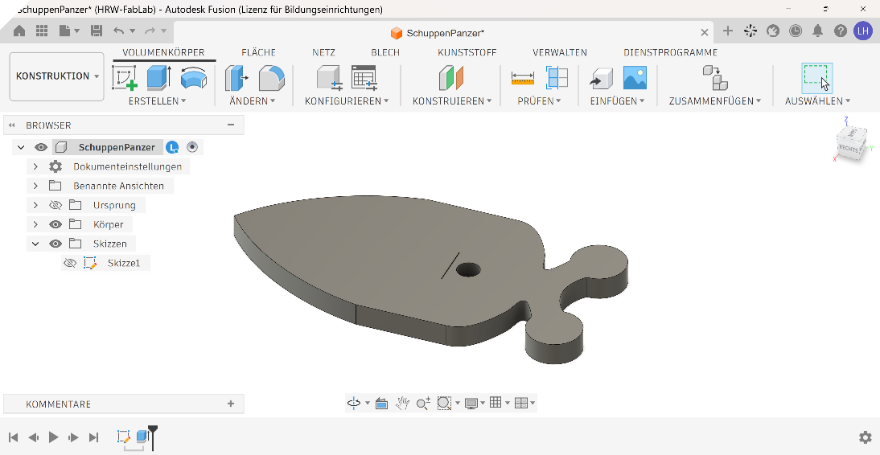Show Skizze1 visibility
The height and width of the screenshot is (455, 880).
point(70,263)
